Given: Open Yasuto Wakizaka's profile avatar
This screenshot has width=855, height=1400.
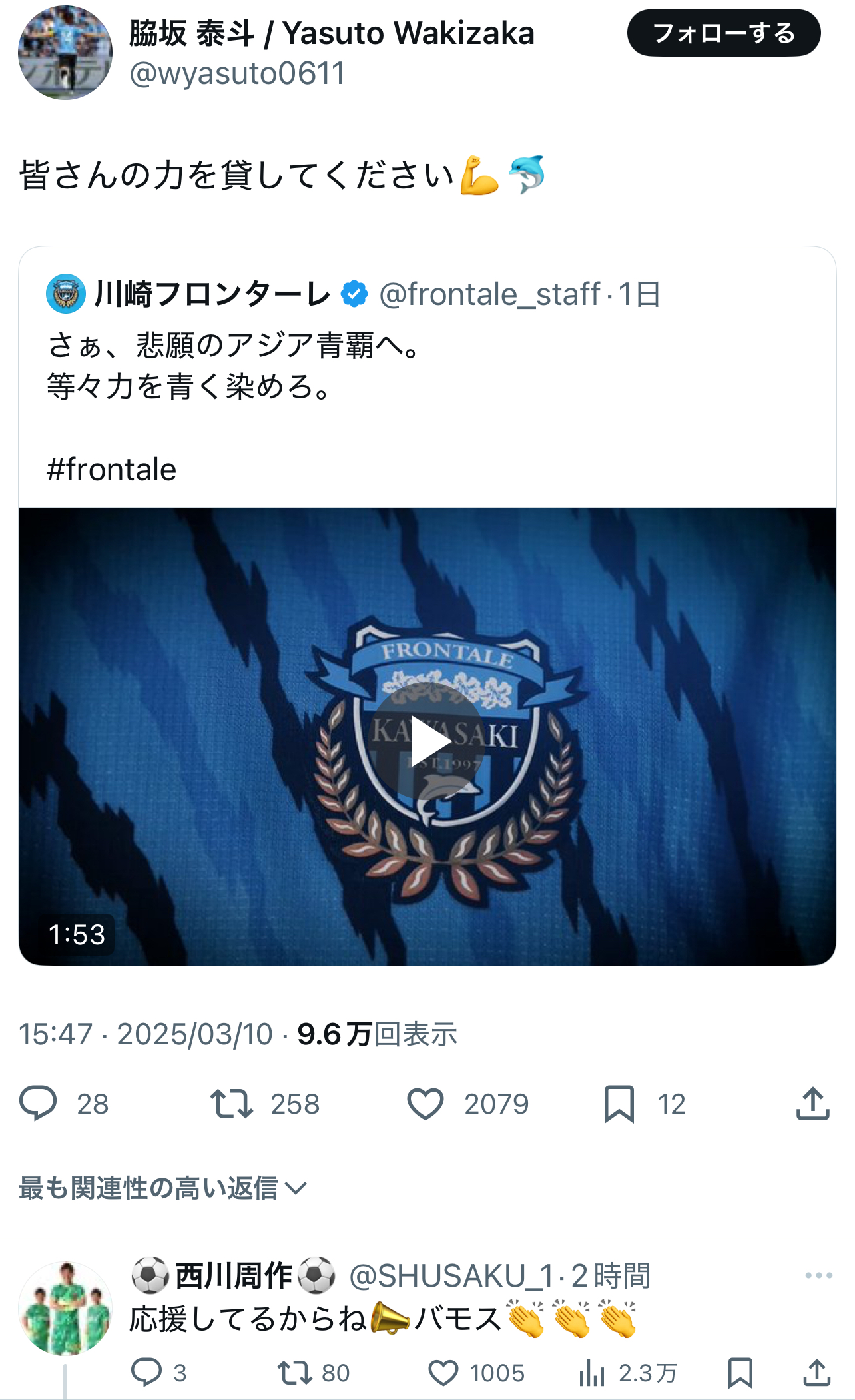Looking at the screenshot, I should tap(65, 53).
